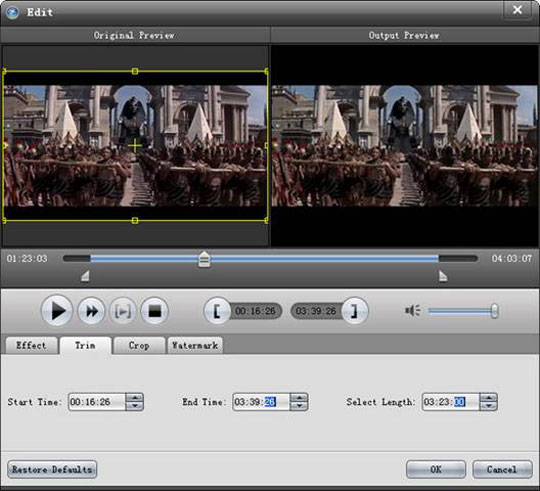Click the volume slider handle

click(x=495, y=311)
